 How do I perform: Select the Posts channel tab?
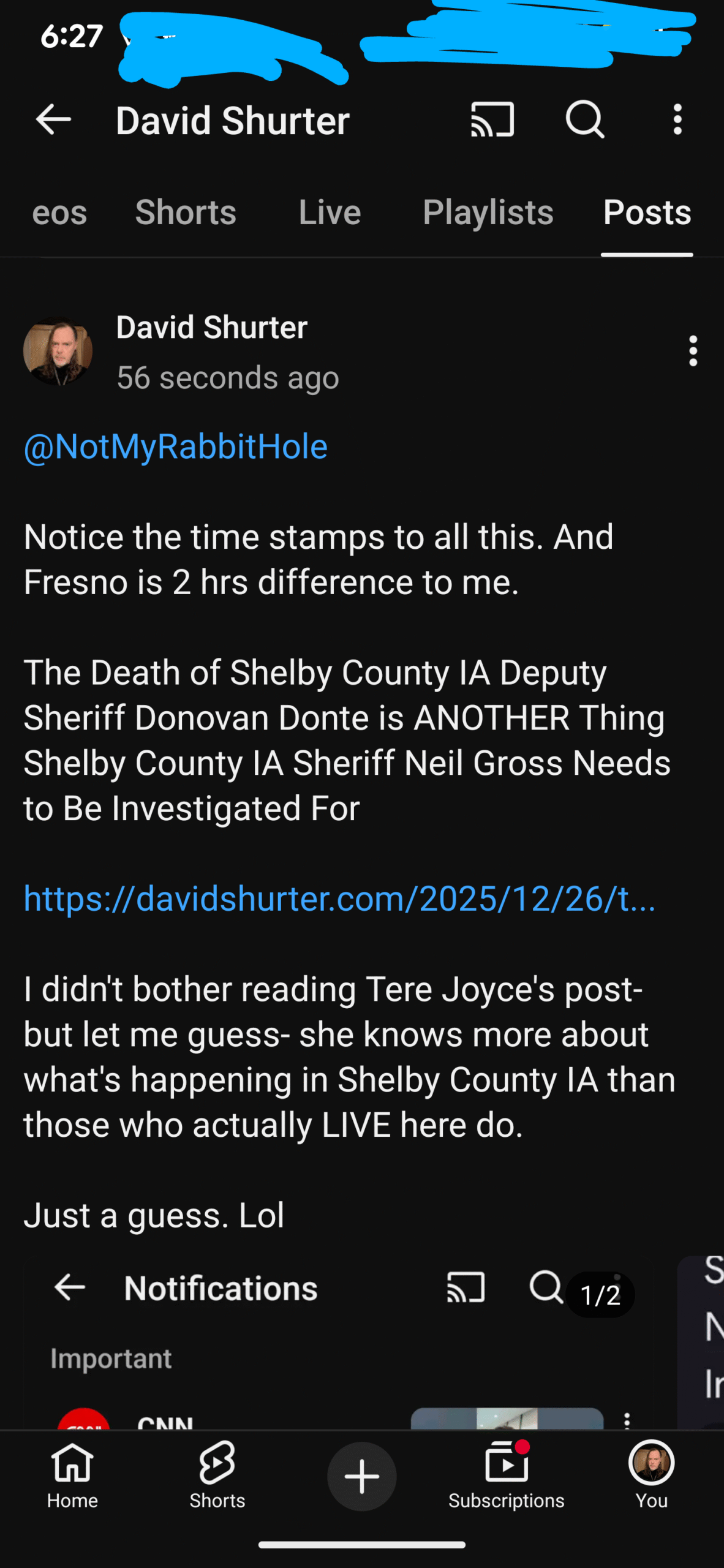tap(647, 213)
